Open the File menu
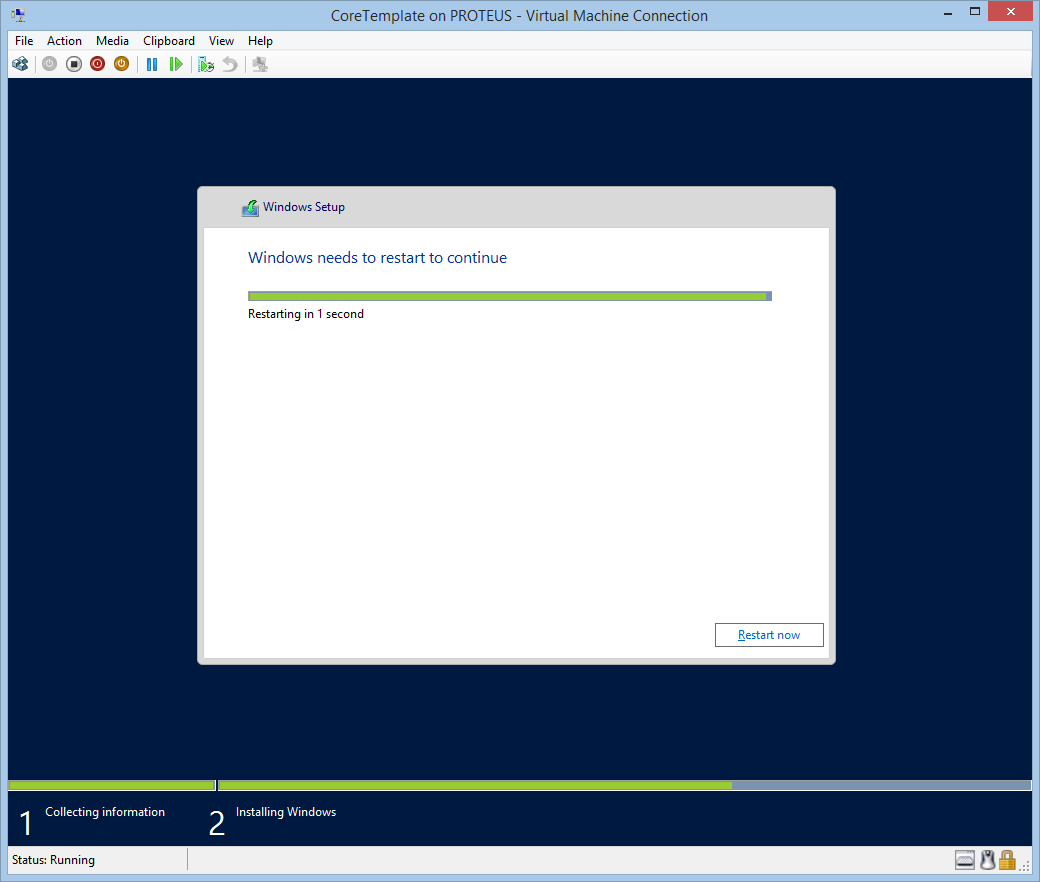This screenshot has height=882, width=1040. (x=24, y=41)
